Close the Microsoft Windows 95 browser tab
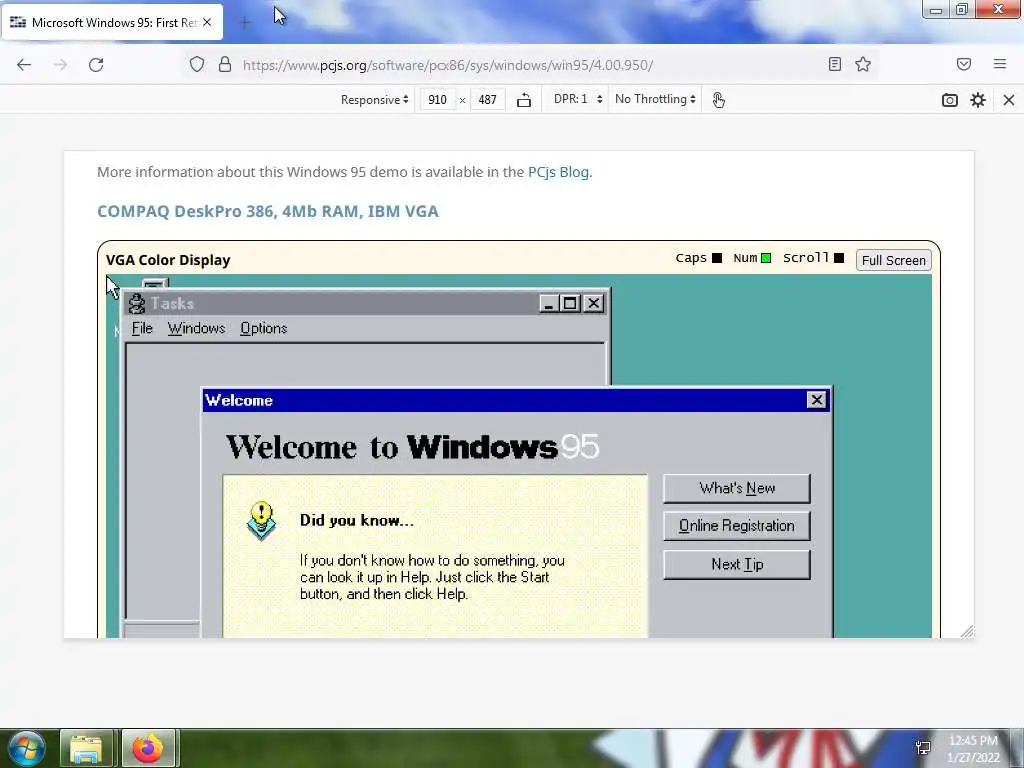The height and width of the screenshot is (768, 1024). pyautogui.click(x=207, y=22)
